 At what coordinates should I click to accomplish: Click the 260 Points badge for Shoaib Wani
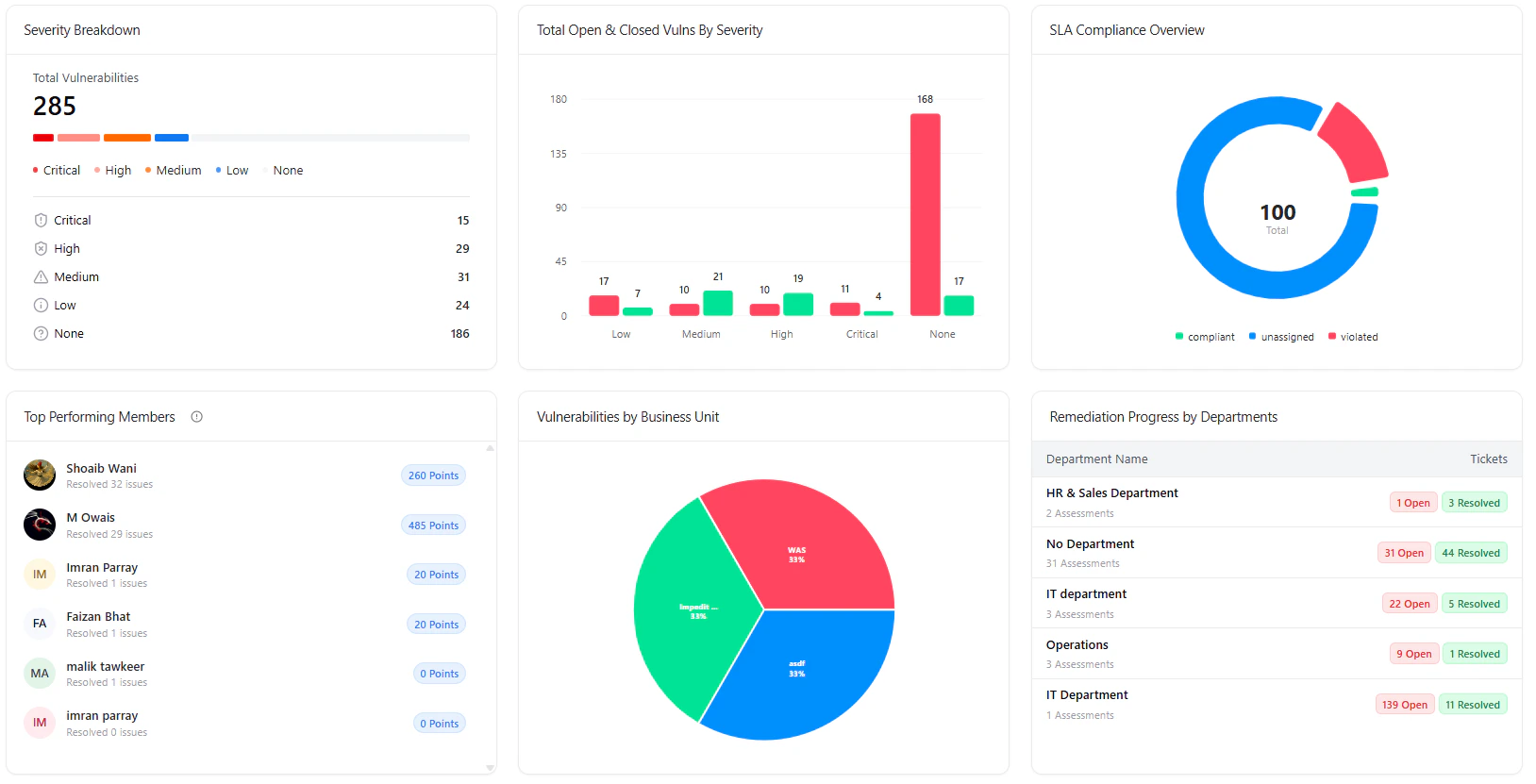pos(433,475)
